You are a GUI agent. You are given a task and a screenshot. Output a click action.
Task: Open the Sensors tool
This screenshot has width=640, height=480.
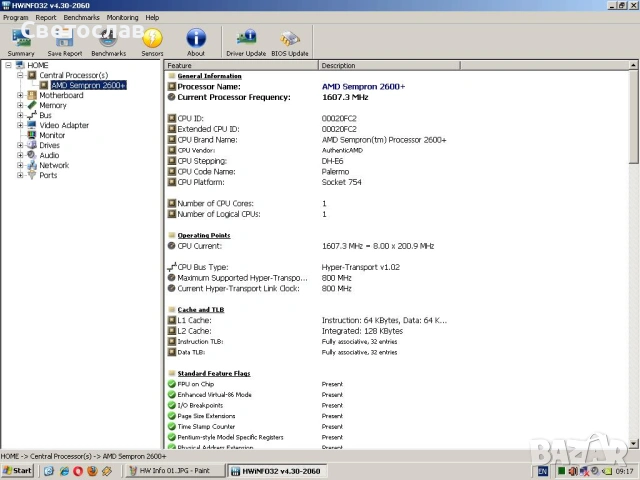point(152,40)
